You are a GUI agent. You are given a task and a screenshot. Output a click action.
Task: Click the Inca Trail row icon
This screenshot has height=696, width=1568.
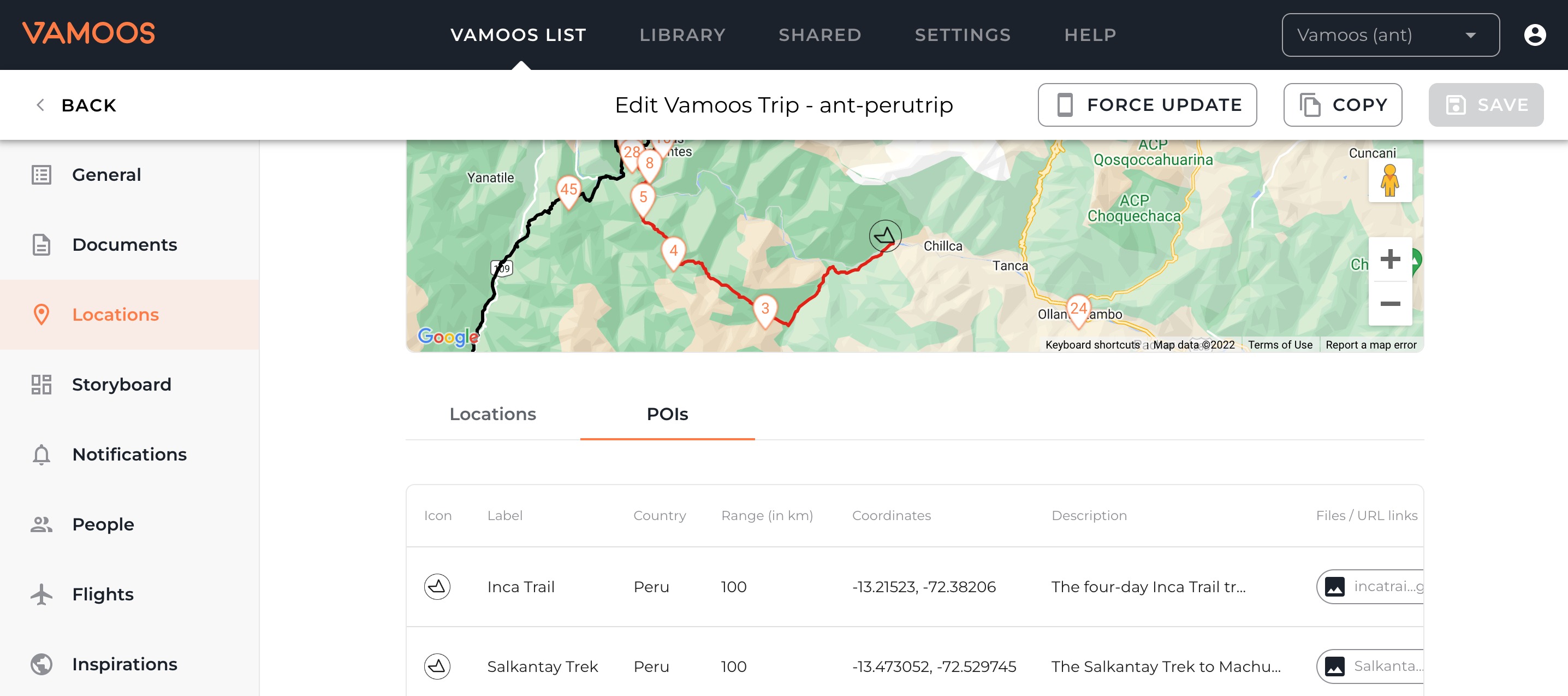point(437,586)
